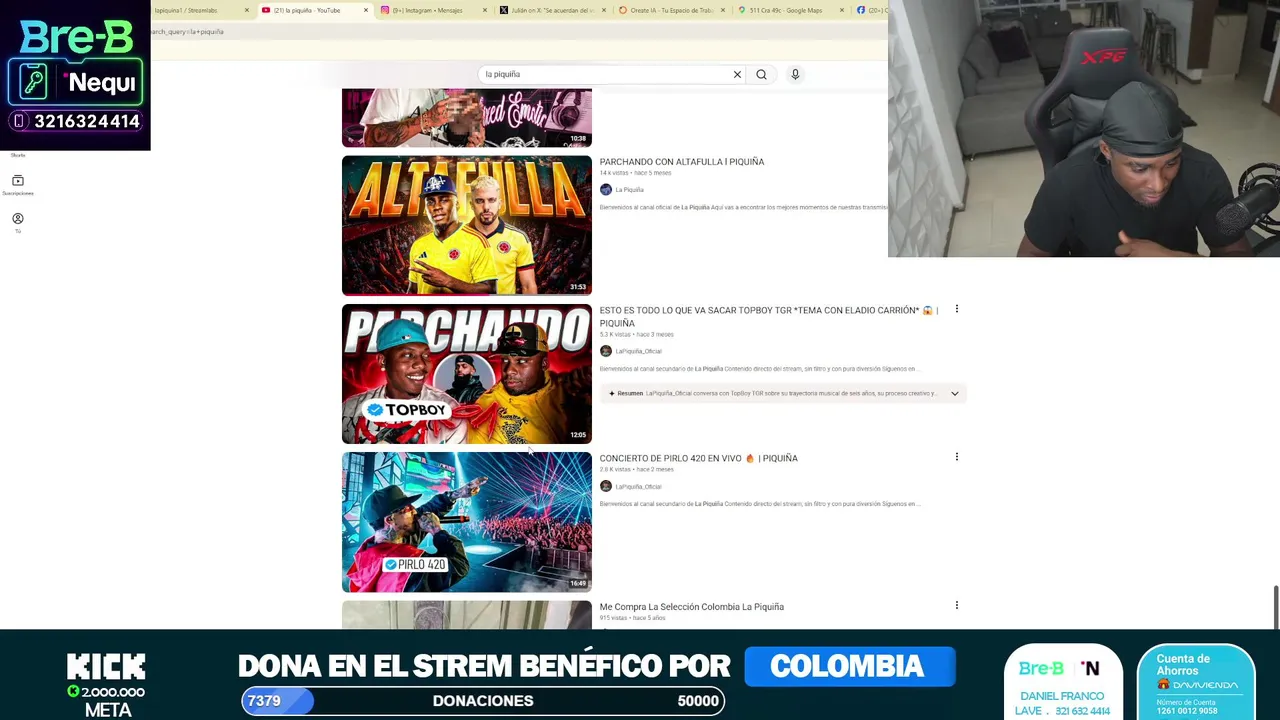Close the Julián on X tab
The width and height of the screenshot is (1280, 720).
[604, 10]
